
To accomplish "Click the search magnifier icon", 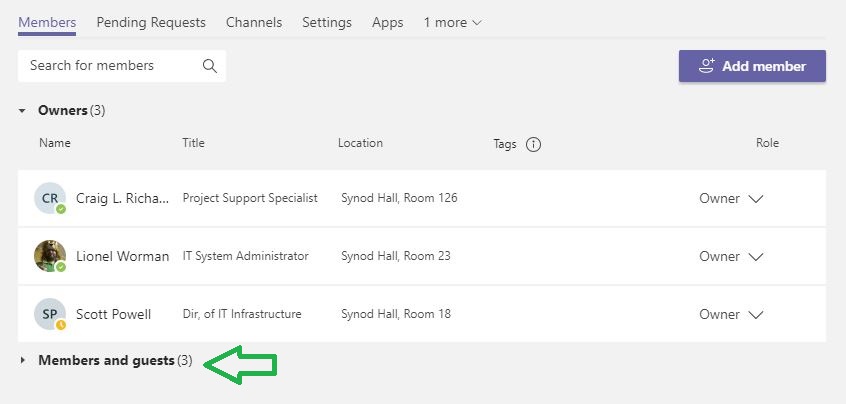I will [x=209, y=66].
